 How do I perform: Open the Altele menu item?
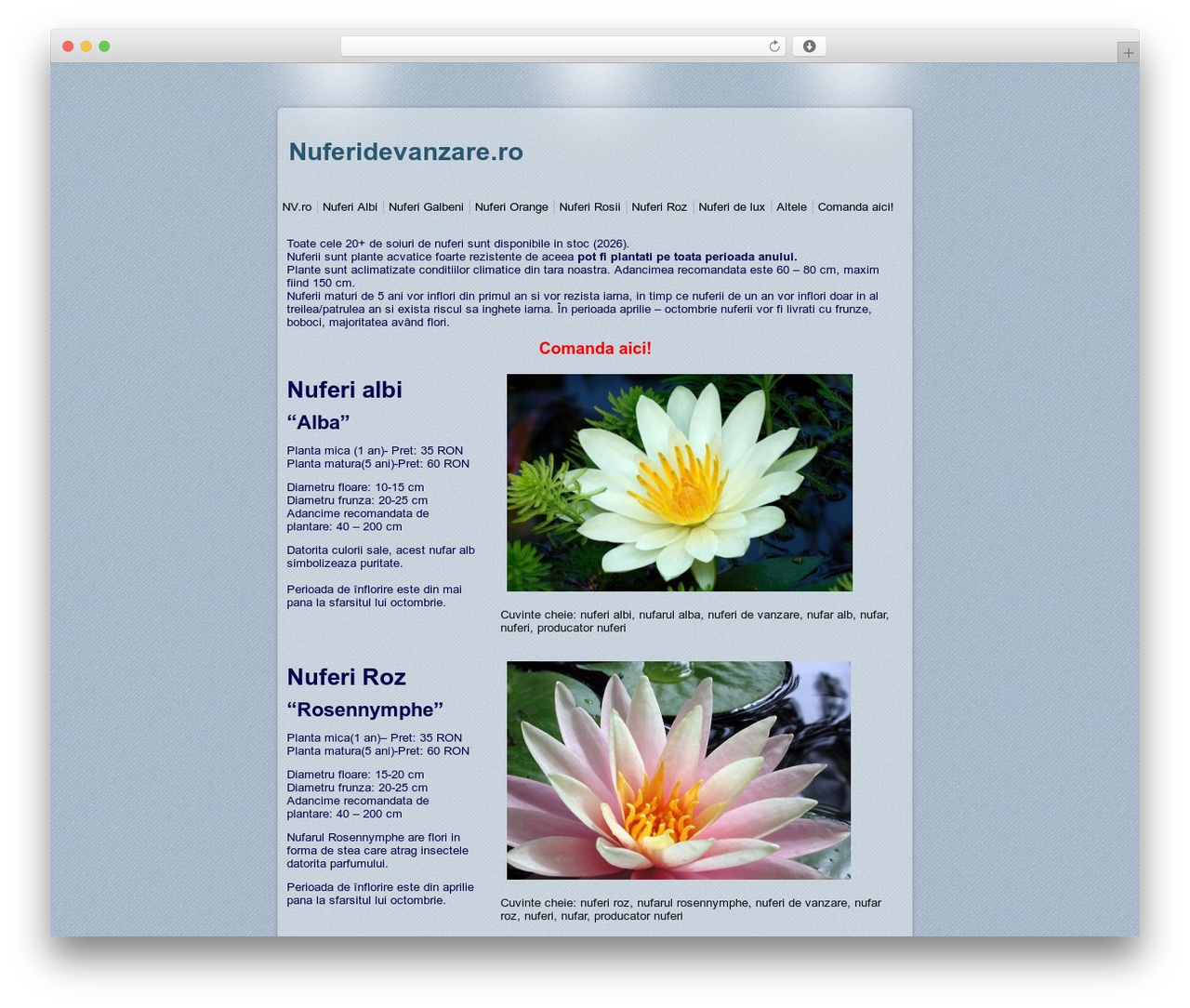(x=791, y=207)
